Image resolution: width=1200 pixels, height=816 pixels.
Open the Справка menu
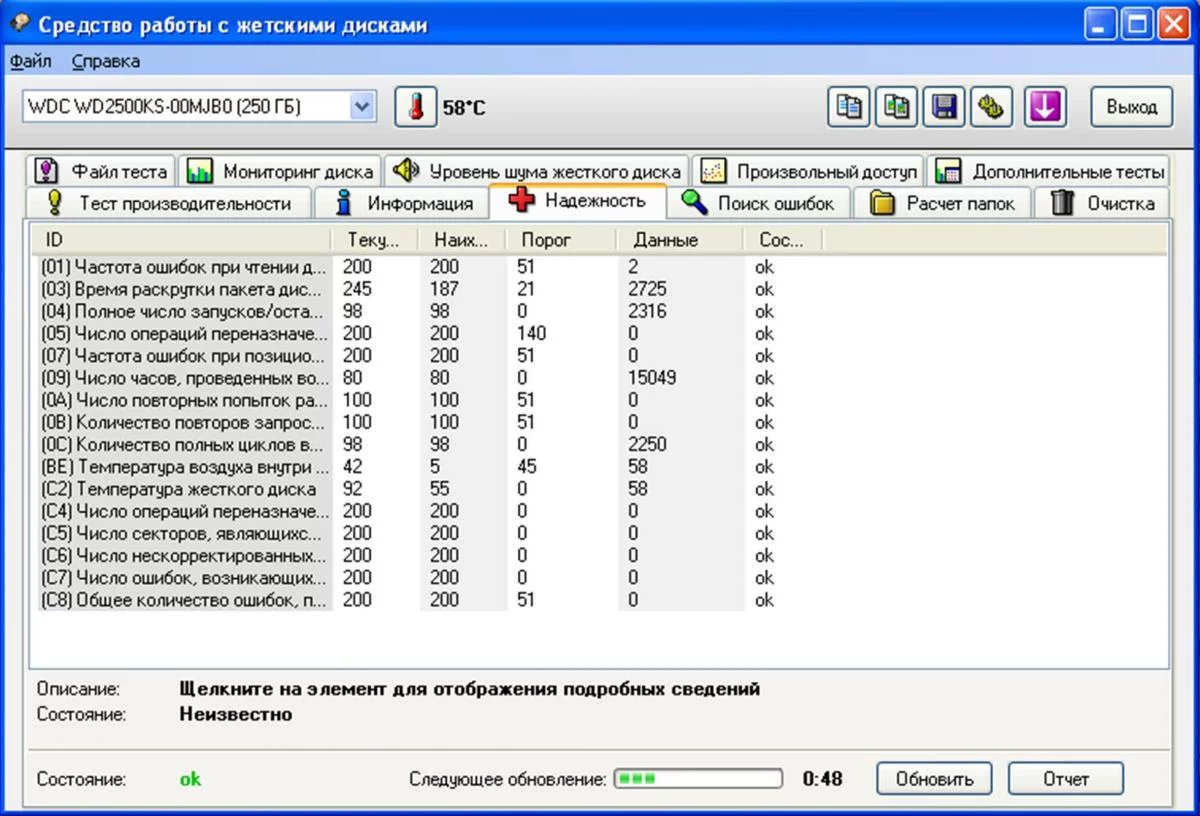coord(106,61)
